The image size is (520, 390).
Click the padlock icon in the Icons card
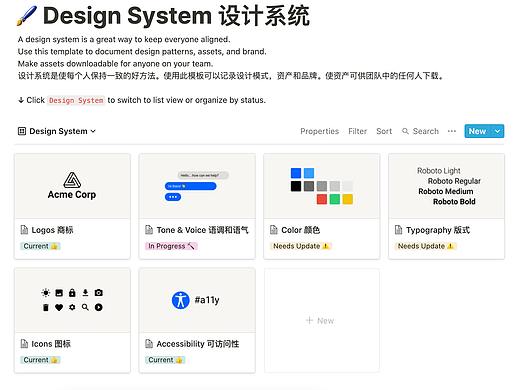tap(72, 293)
